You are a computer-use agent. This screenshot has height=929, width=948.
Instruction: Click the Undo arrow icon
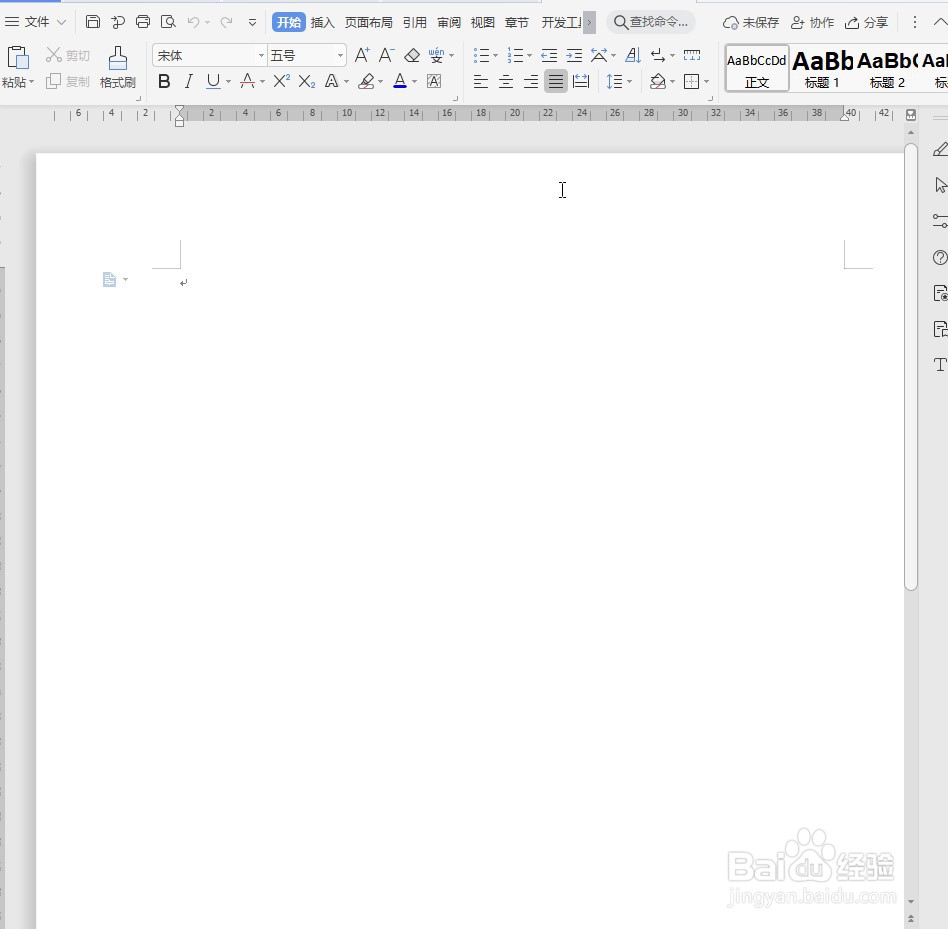(x=193, y=22)
